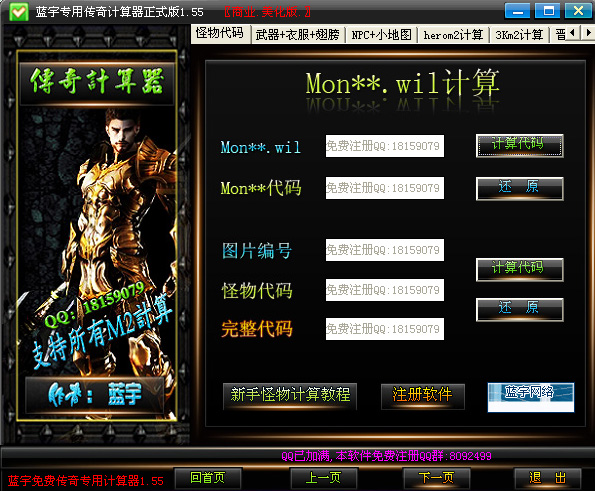Viewport: 595px width, 491px height.
Task: Open the 新手怪物计算教程 tutorial
Action: click(290, 396)
